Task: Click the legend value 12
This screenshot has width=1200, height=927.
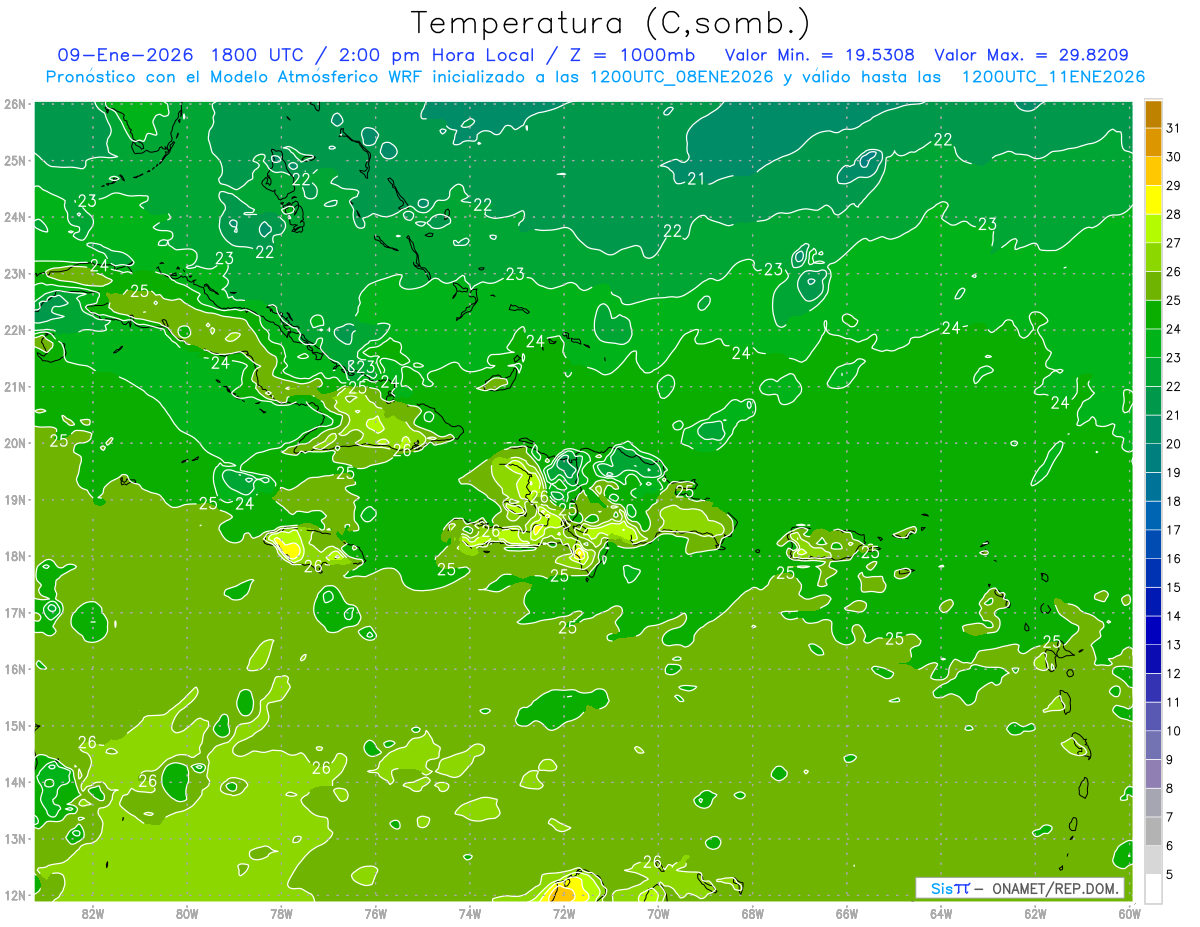Action: point(1173,673)
